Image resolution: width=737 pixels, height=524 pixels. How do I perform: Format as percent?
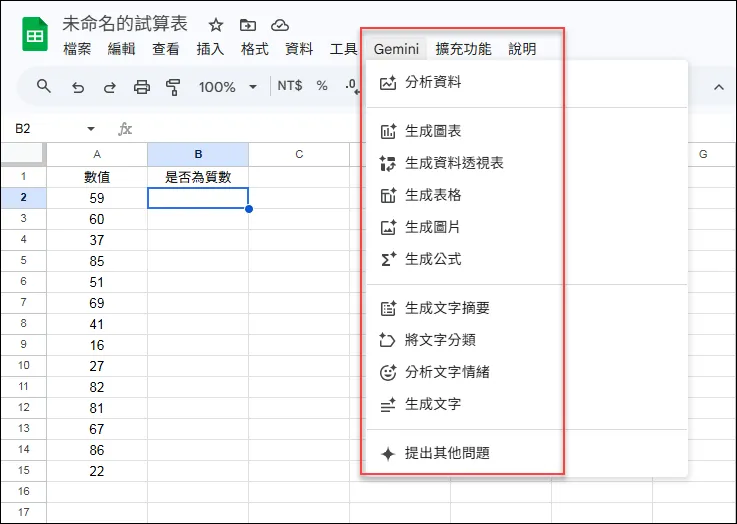[x=321, y=86]
